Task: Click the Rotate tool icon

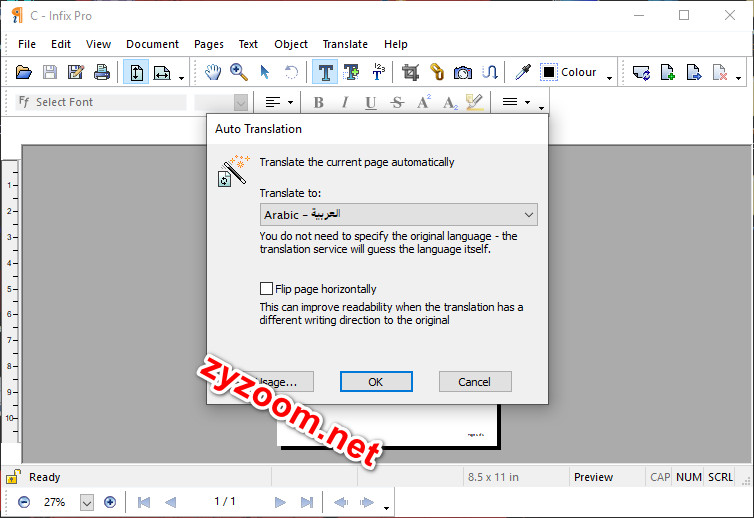Action: click(291, 73)
